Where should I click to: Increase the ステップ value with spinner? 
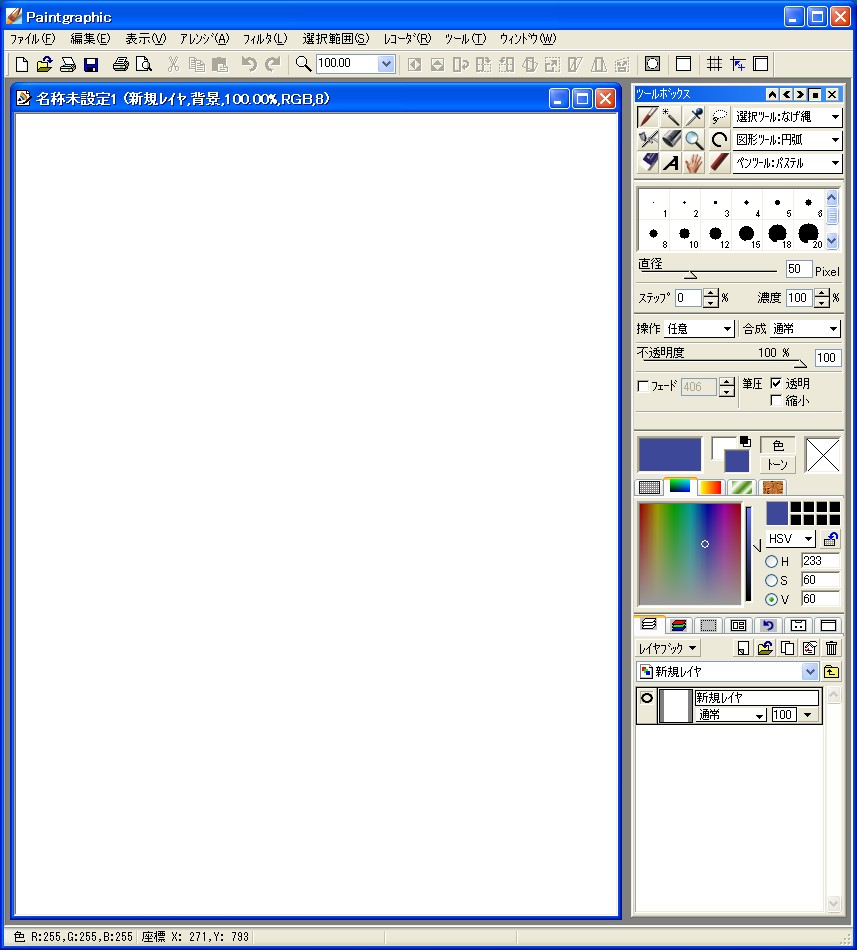pyautogui.click(x=711, y=293)
